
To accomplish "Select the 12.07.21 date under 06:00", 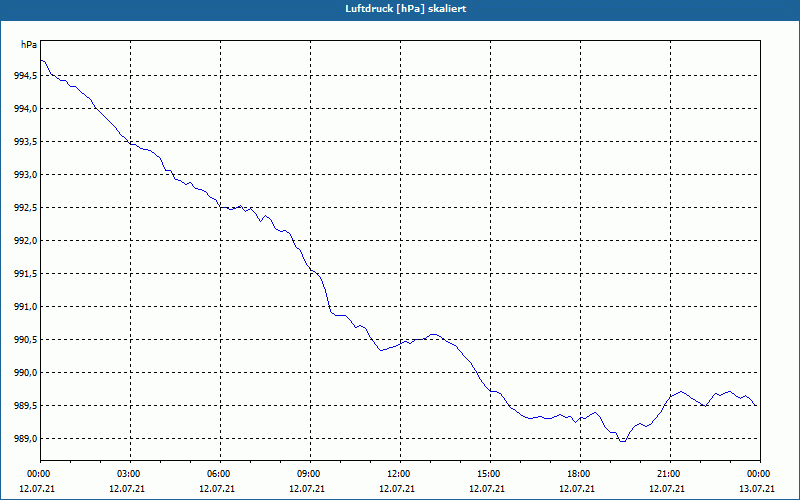I will click(217, 489).
